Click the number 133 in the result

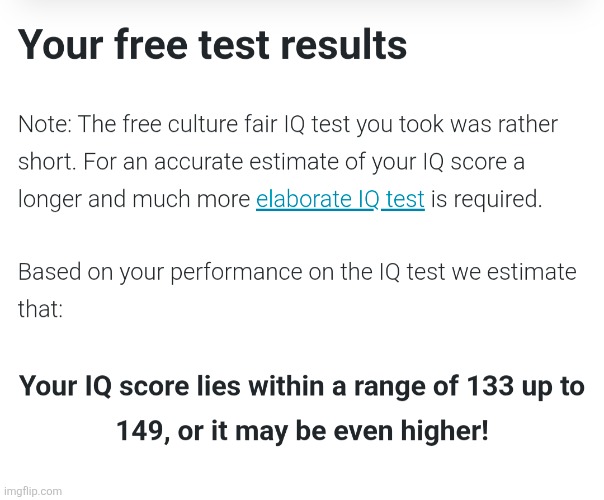(x=490, y=386)
